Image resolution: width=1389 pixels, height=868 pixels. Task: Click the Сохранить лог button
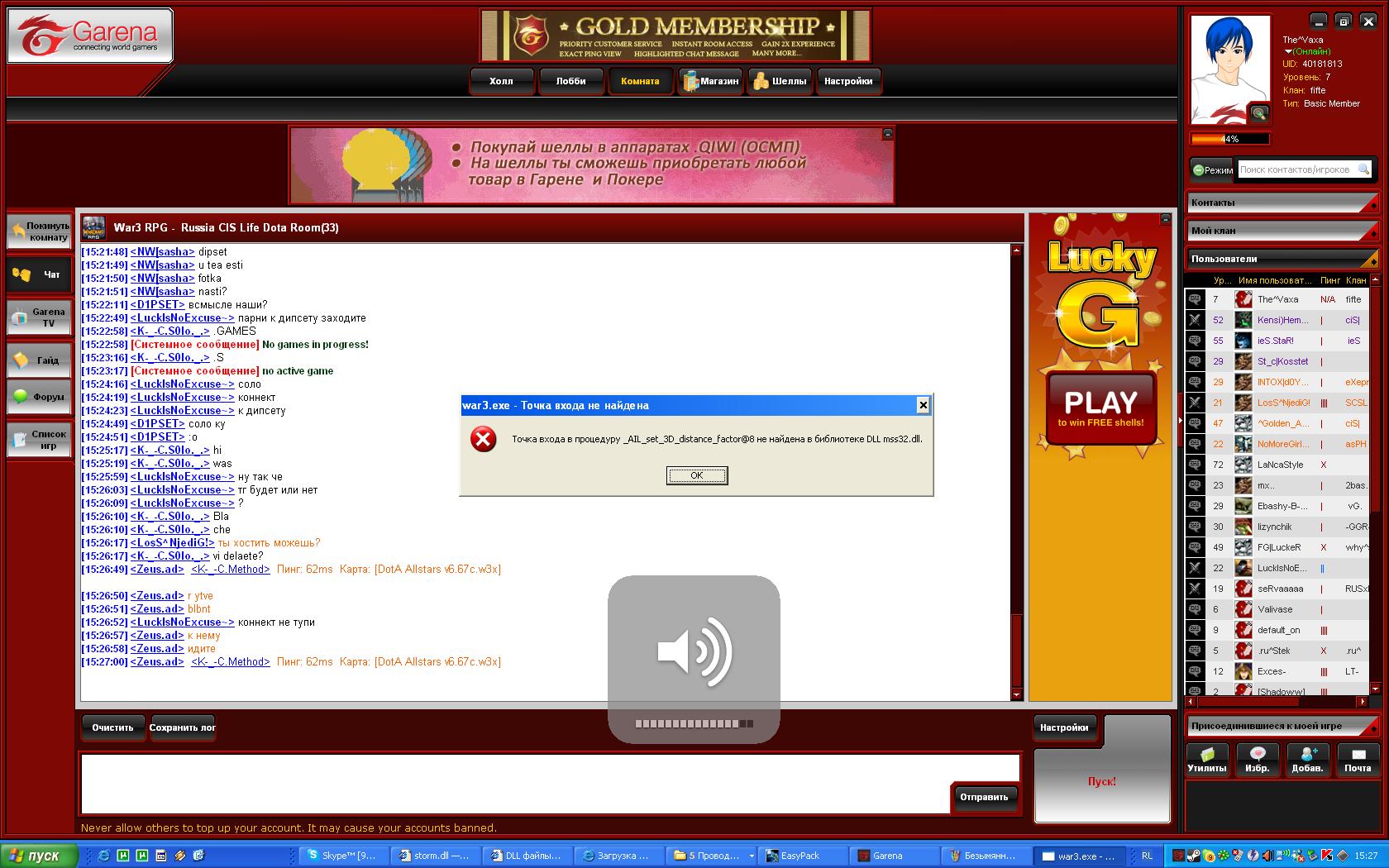[x=182, y=727]
